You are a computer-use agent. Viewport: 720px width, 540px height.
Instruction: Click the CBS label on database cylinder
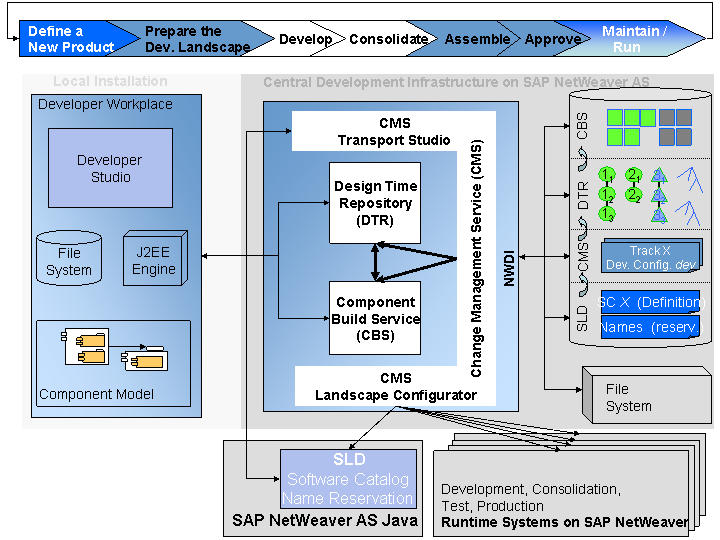click(x=582, y=126)
